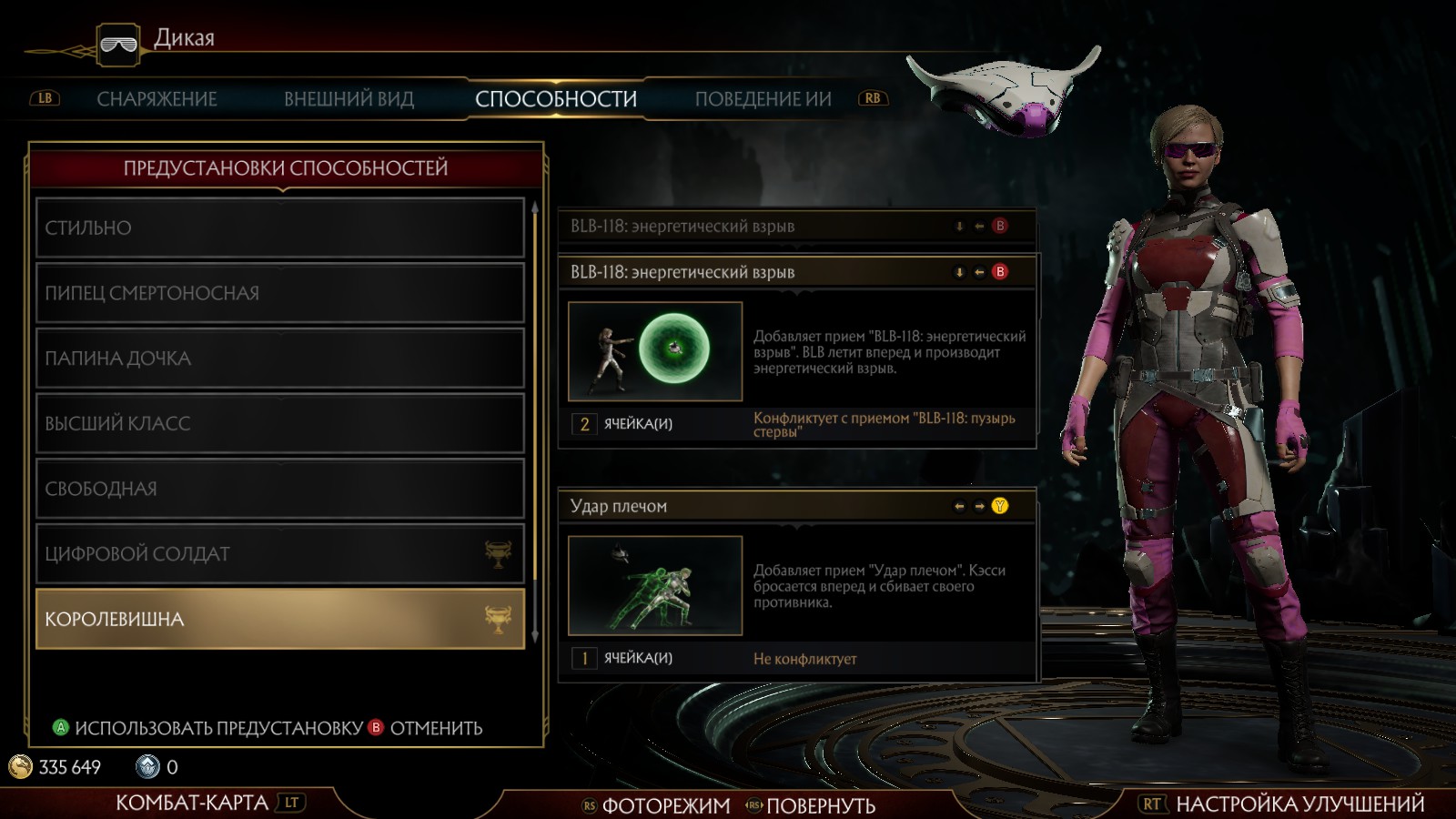Click ОТМЕНИТЬ to cancel
The width and height of the screenshot is (1456, 819).
tap(436, 728)
